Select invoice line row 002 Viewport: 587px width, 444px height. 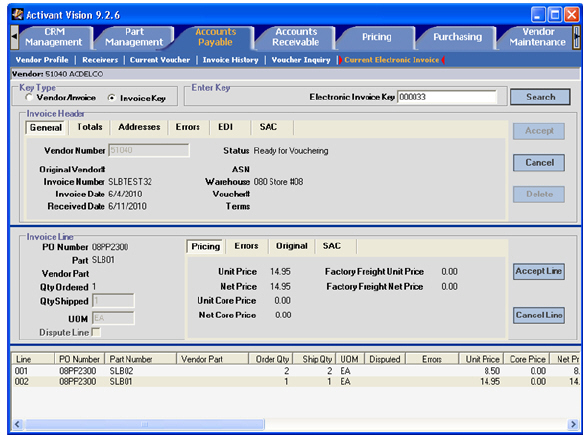click(296, 381)
